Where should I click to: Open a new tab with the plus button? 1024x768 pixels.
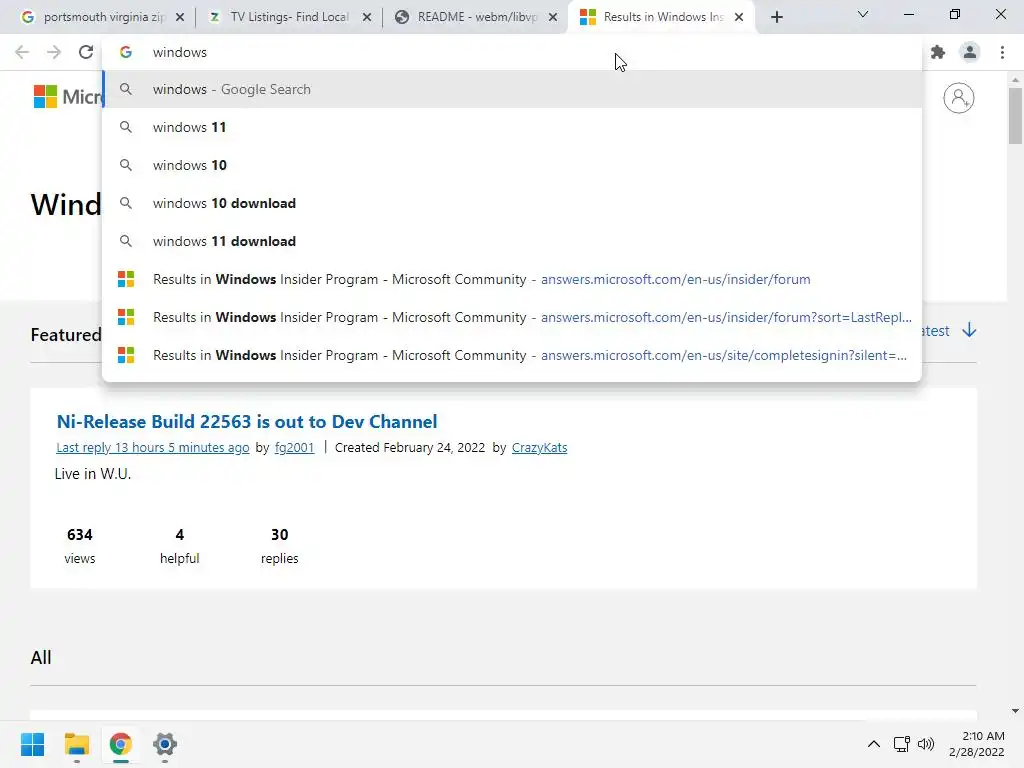pyautogui.click(x=776, y=17)
